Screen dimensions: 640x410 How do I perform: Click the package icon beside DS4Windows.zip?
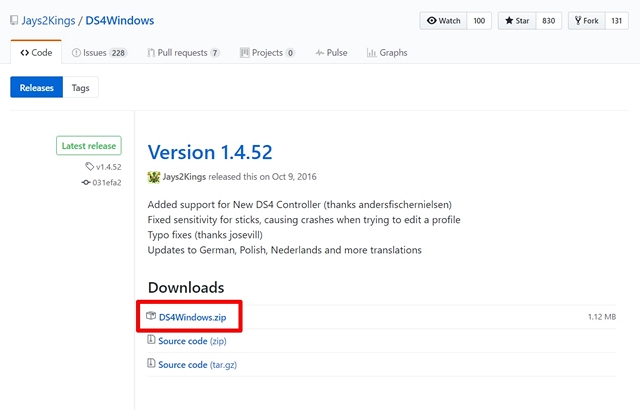point(151,316)
